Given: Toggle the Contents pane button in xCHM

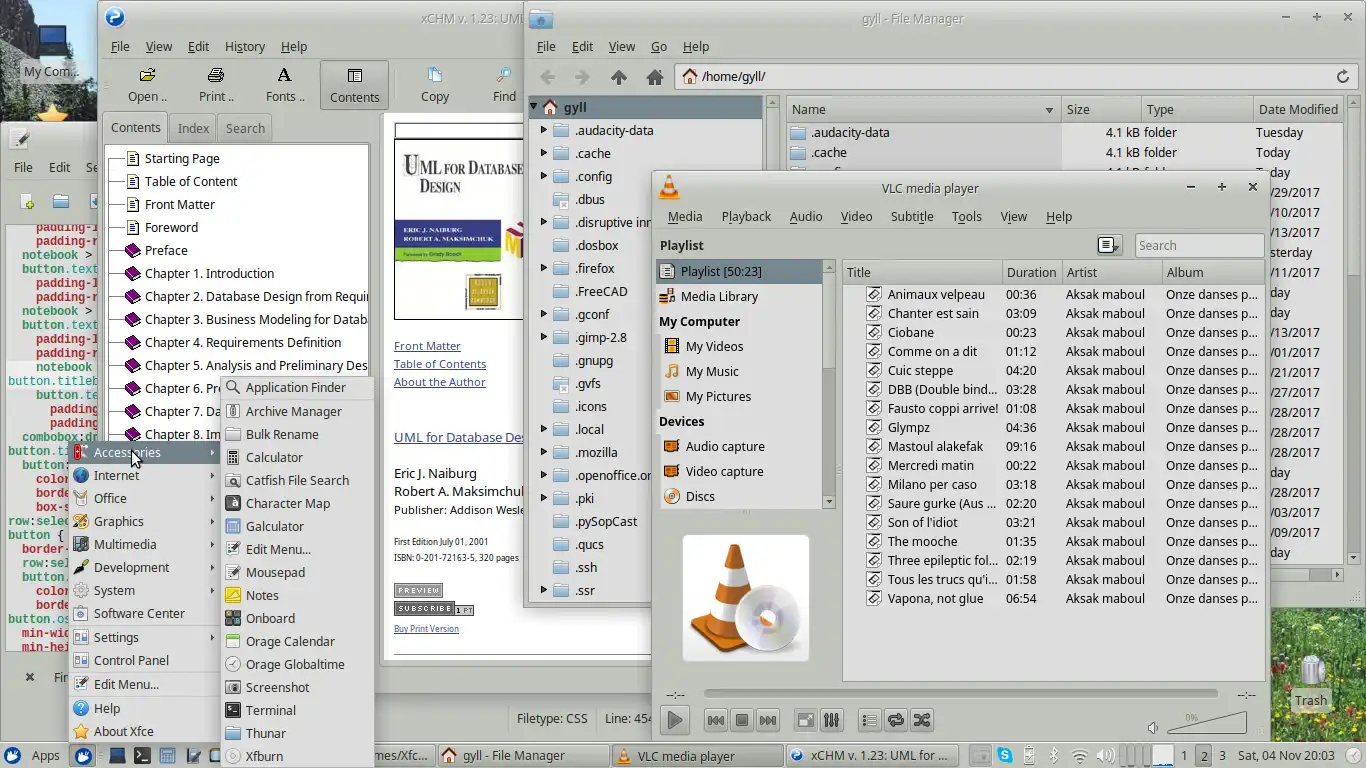Looking at the screenshot, I should pyautogui.click(x=354, y=85).
